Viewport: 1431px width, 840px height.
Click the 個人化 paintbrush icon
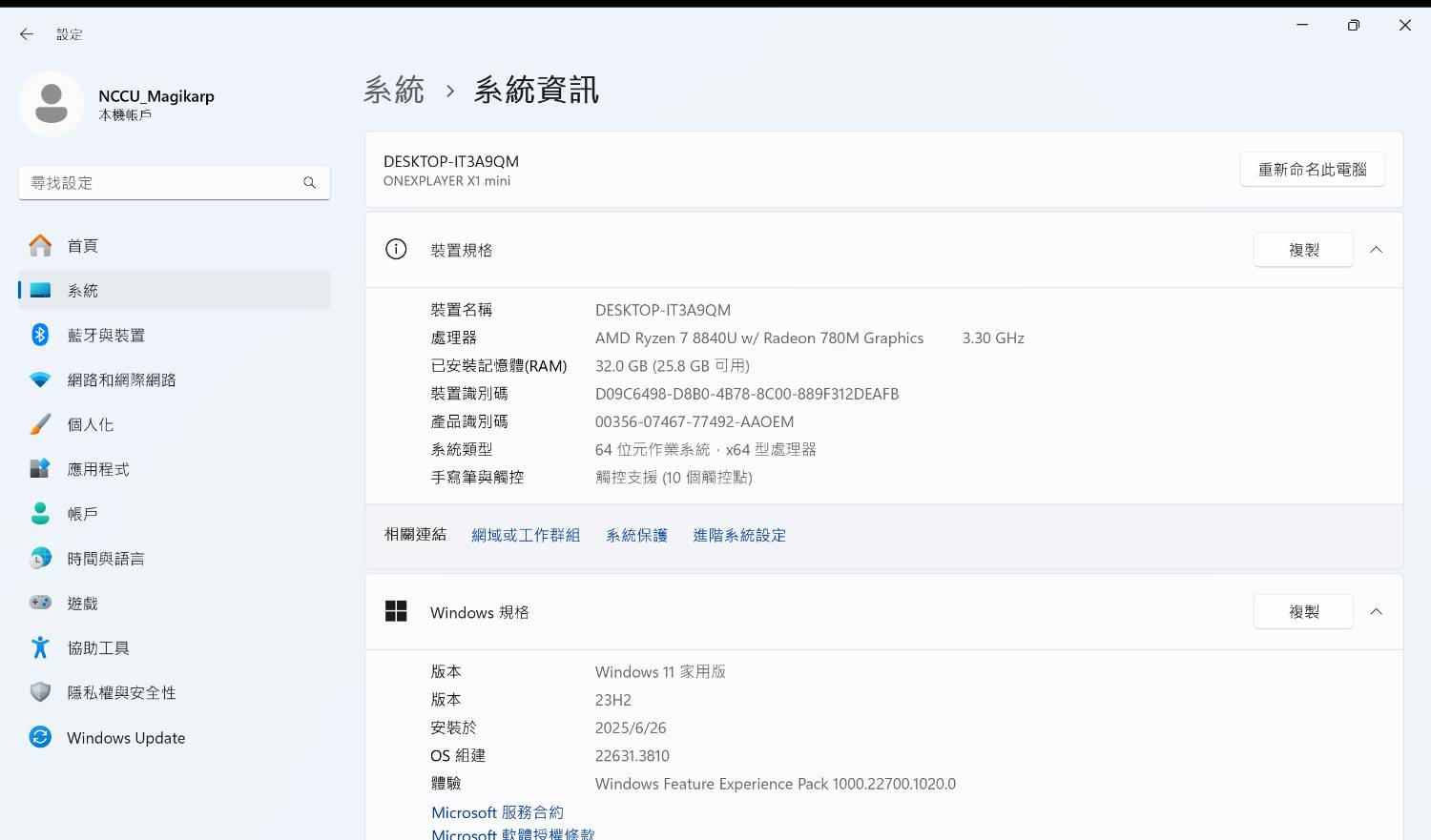pos(40,424)
